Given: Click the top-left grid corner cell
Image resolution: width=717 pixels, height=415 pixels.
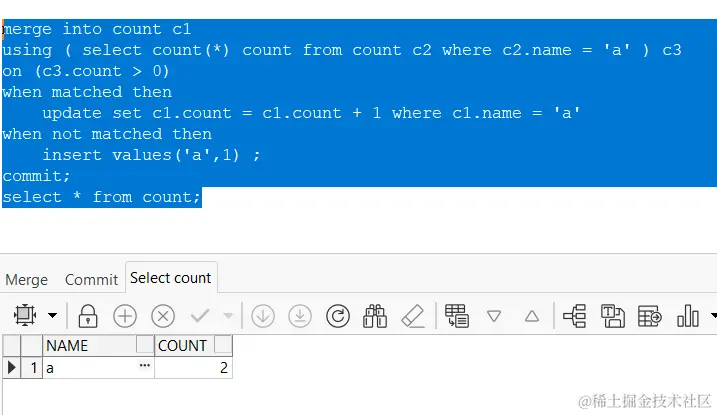Looking at the screenshot, I should click(x=12, y=345).
